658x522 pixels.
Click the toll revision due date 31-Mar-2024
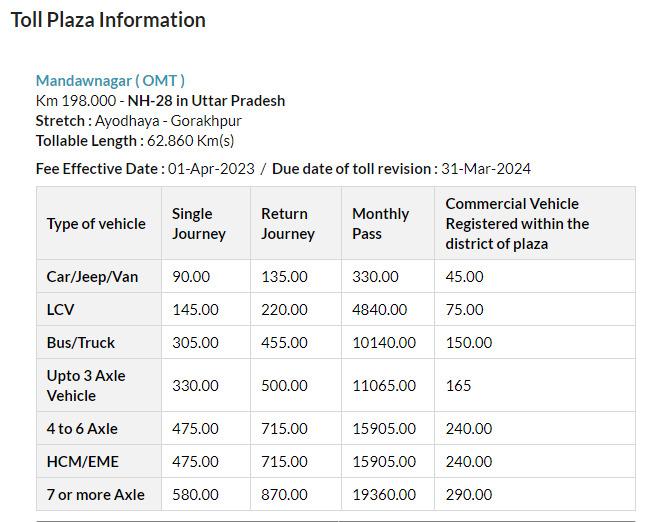click(485, 168)
